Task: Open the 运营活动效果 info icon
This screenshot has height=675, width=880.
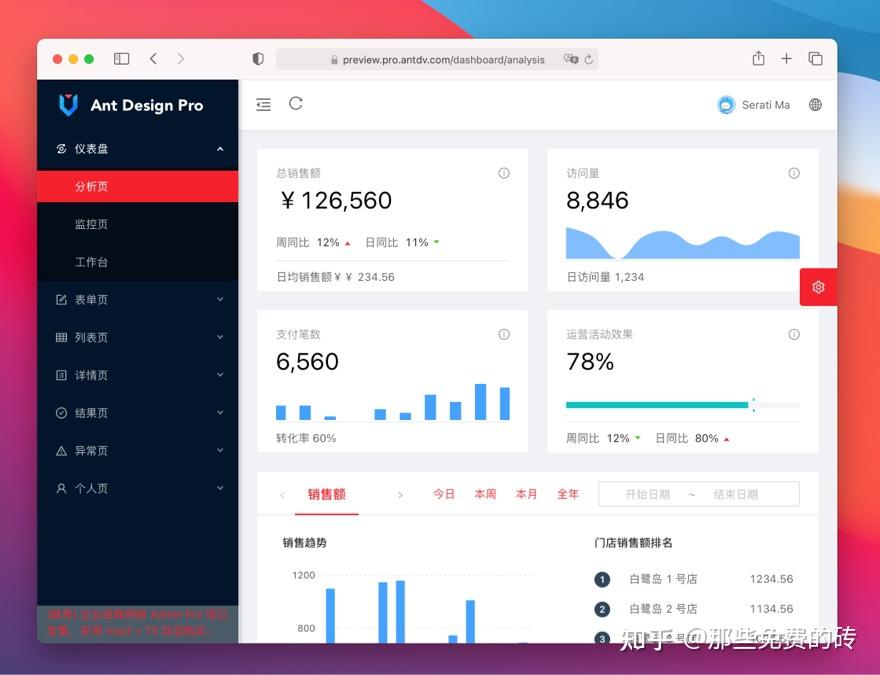Action: point(794,334)
